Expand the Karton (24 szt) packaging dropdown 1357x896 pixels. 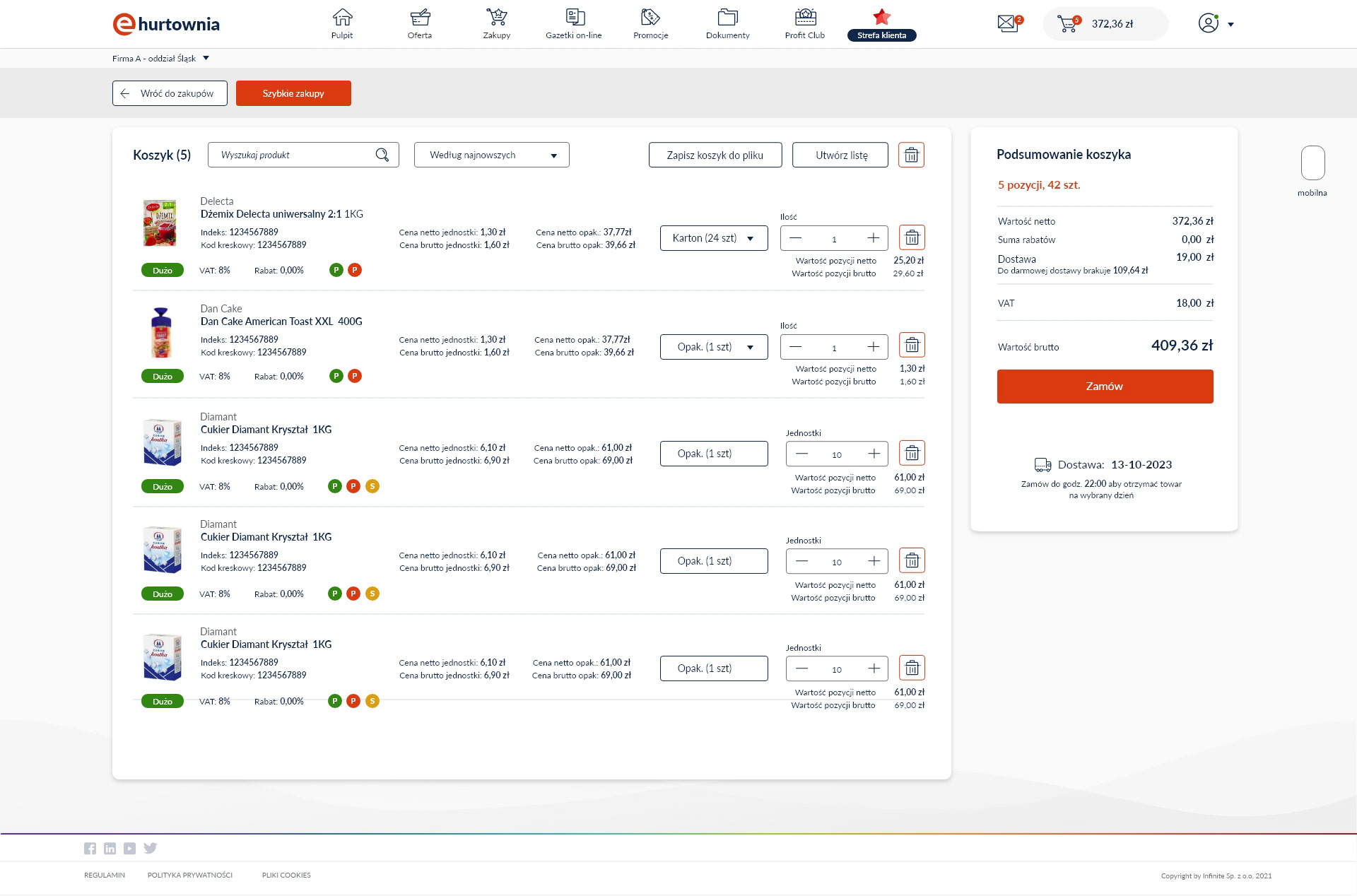pyautogui.click(x=714, y=238)
